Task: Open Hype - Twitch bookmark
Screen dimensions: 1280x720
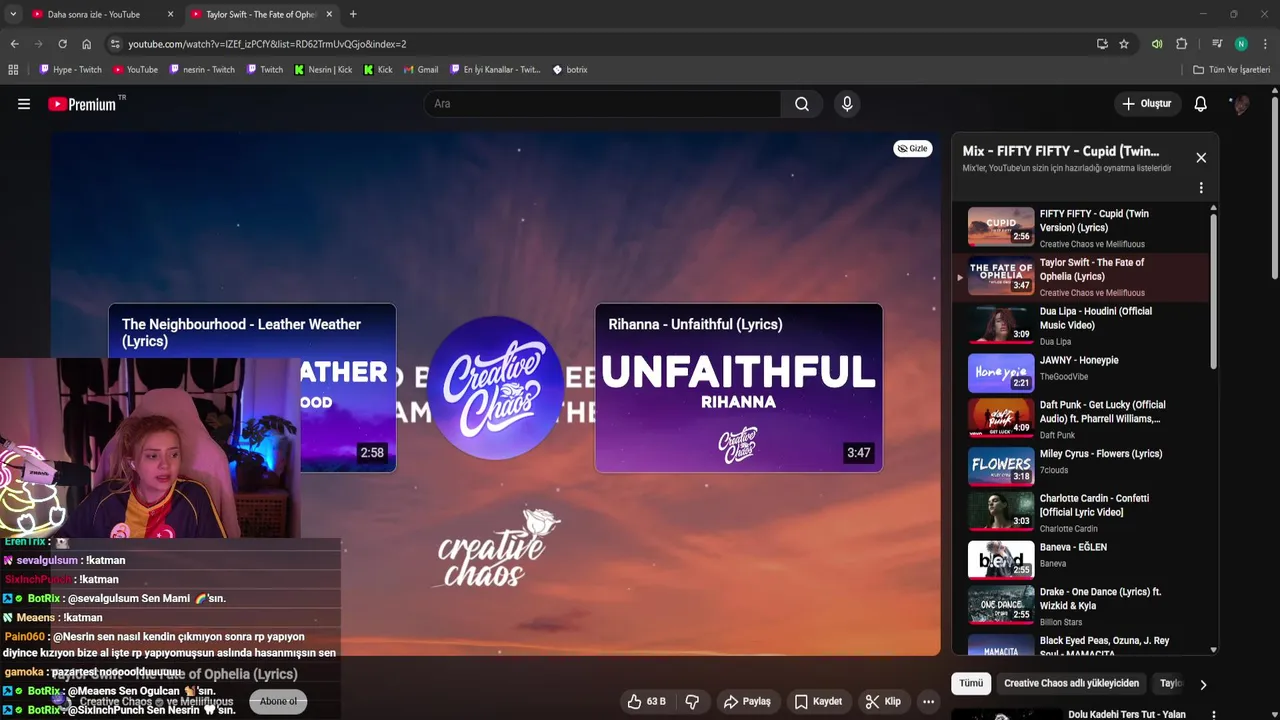Action: [x=70, y=70]
